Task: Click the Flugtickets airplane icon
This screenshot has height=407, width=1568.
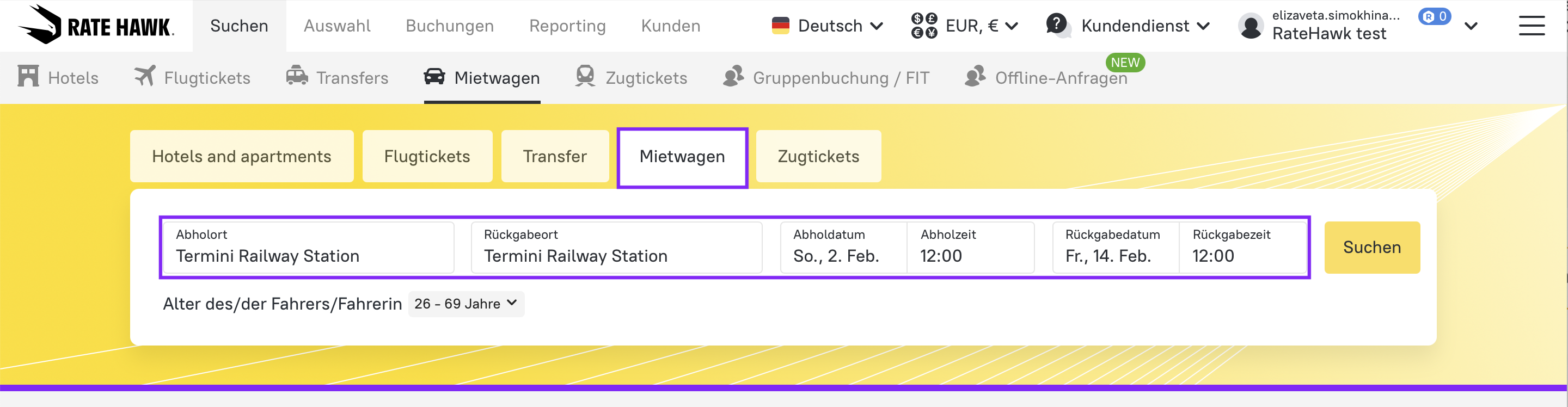Action: (145, 77)
